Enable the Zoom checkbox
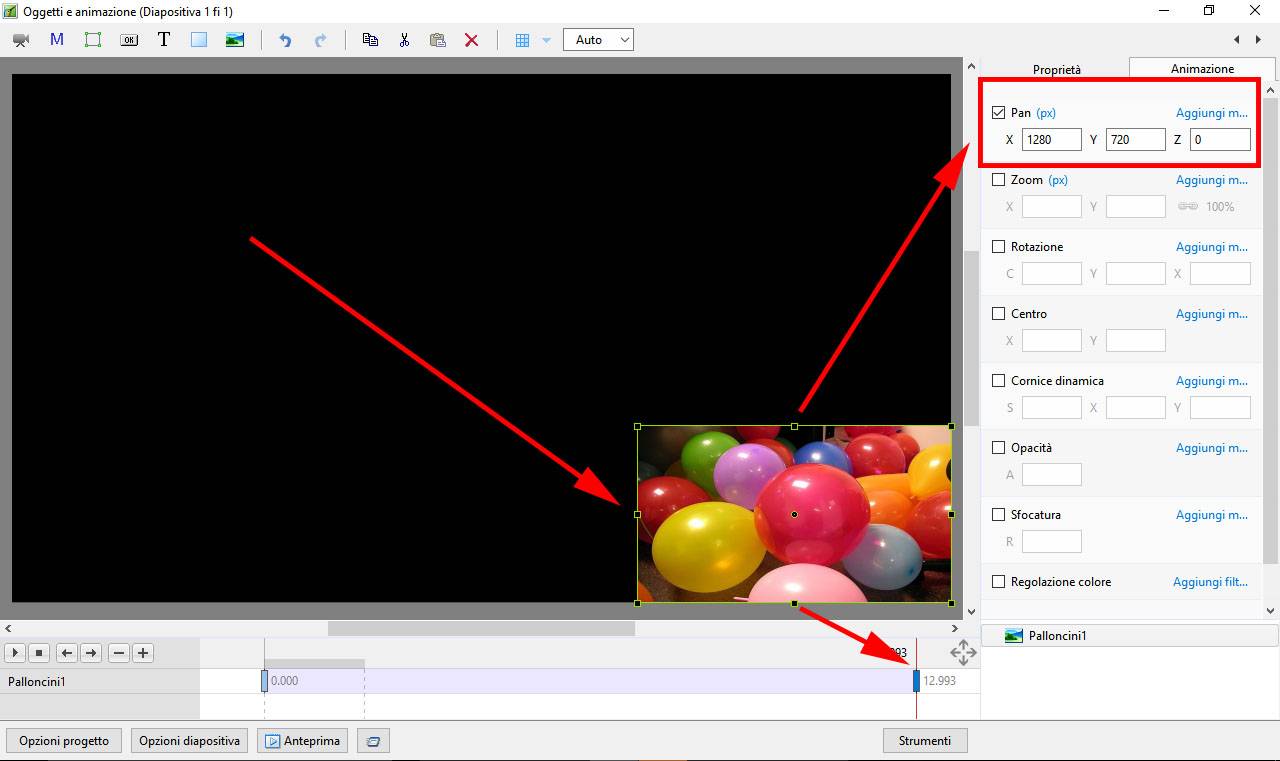 coord(998,180)
